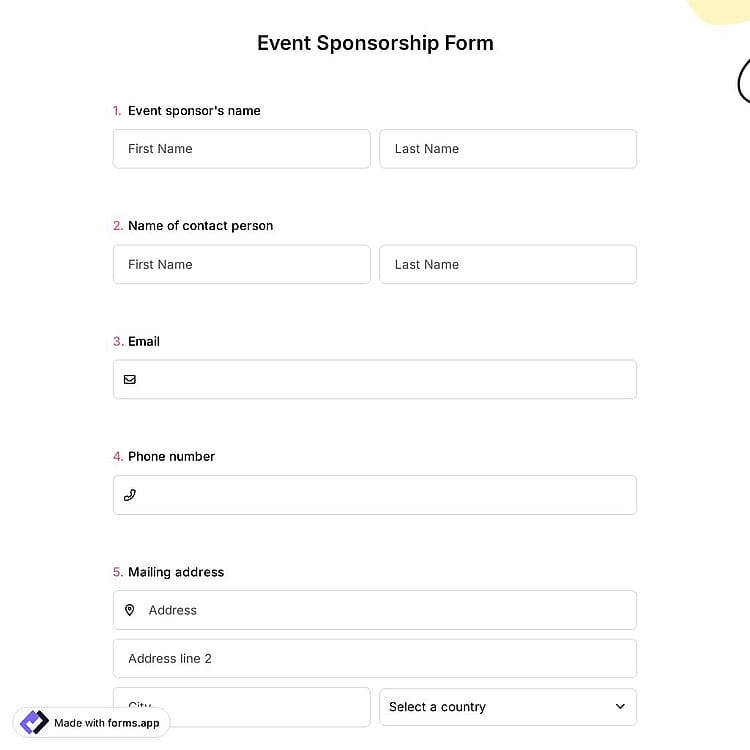Click the Mailing address question label

coord(176,572)
